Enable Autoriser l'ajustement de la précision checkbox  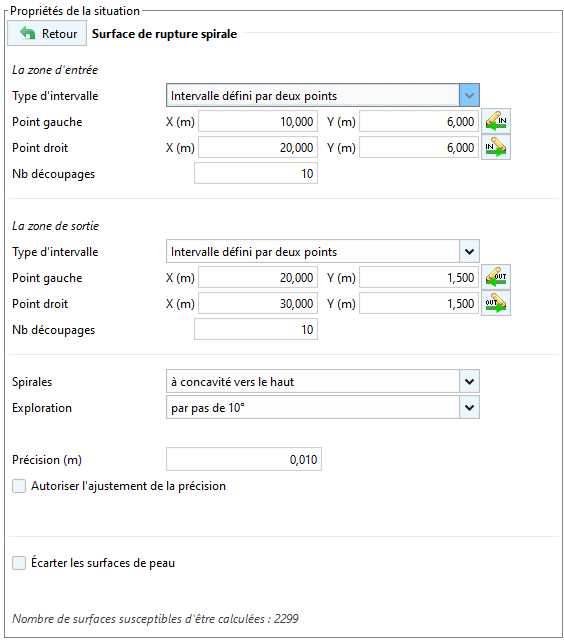coord(19,486)
